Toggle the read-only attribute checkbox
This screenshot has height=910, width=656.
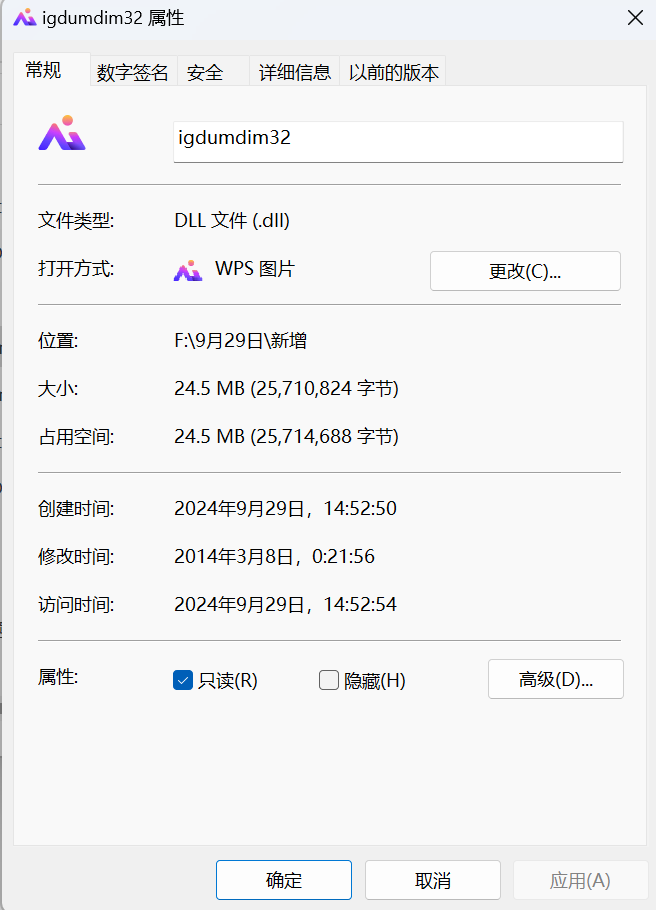click(182, 679)
